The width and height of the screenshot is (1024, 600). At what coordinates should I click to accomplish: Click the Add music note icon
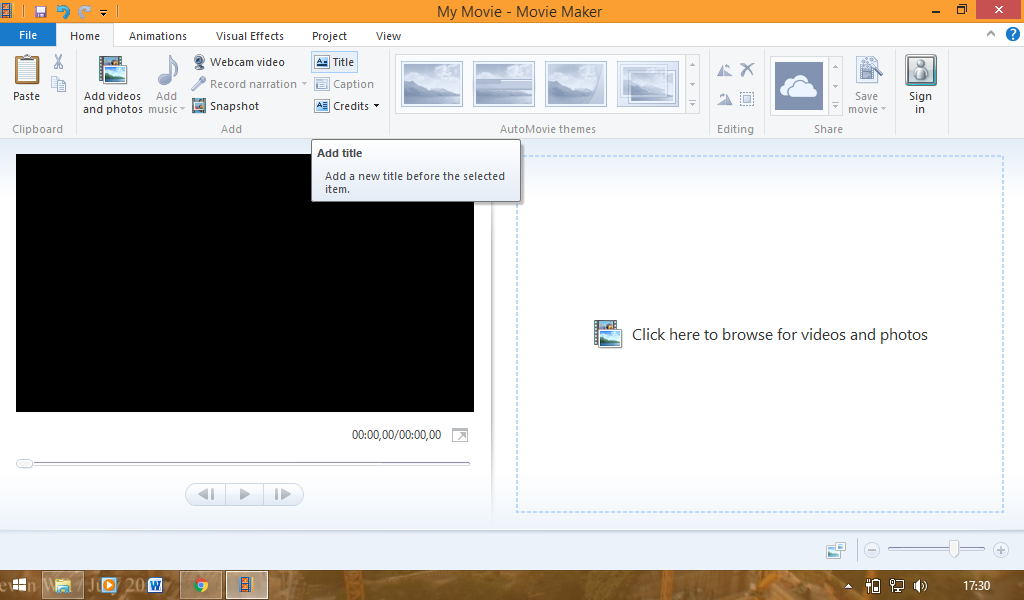click(167, 71)
